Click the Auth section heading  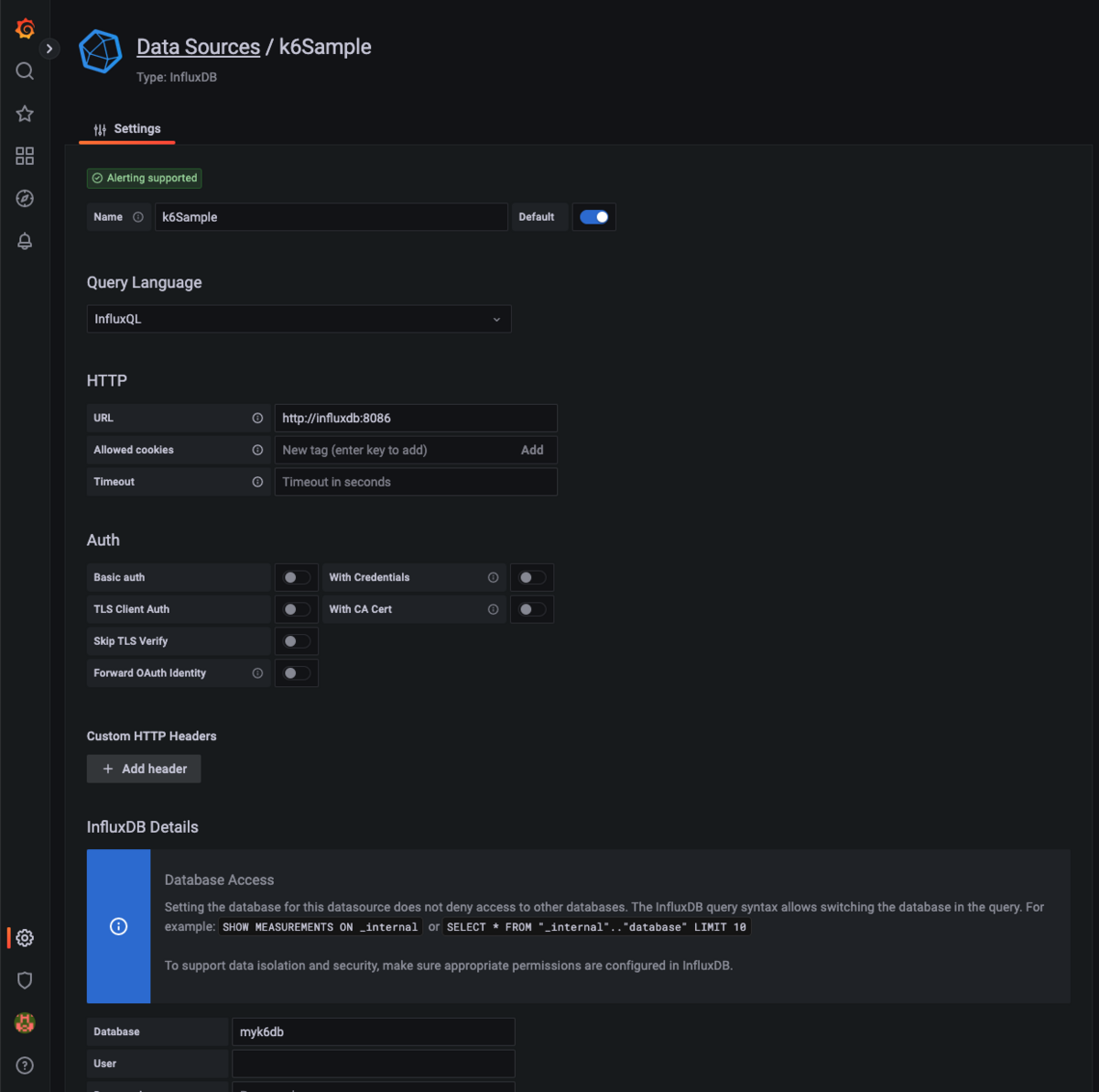click(x=103, y=541)
